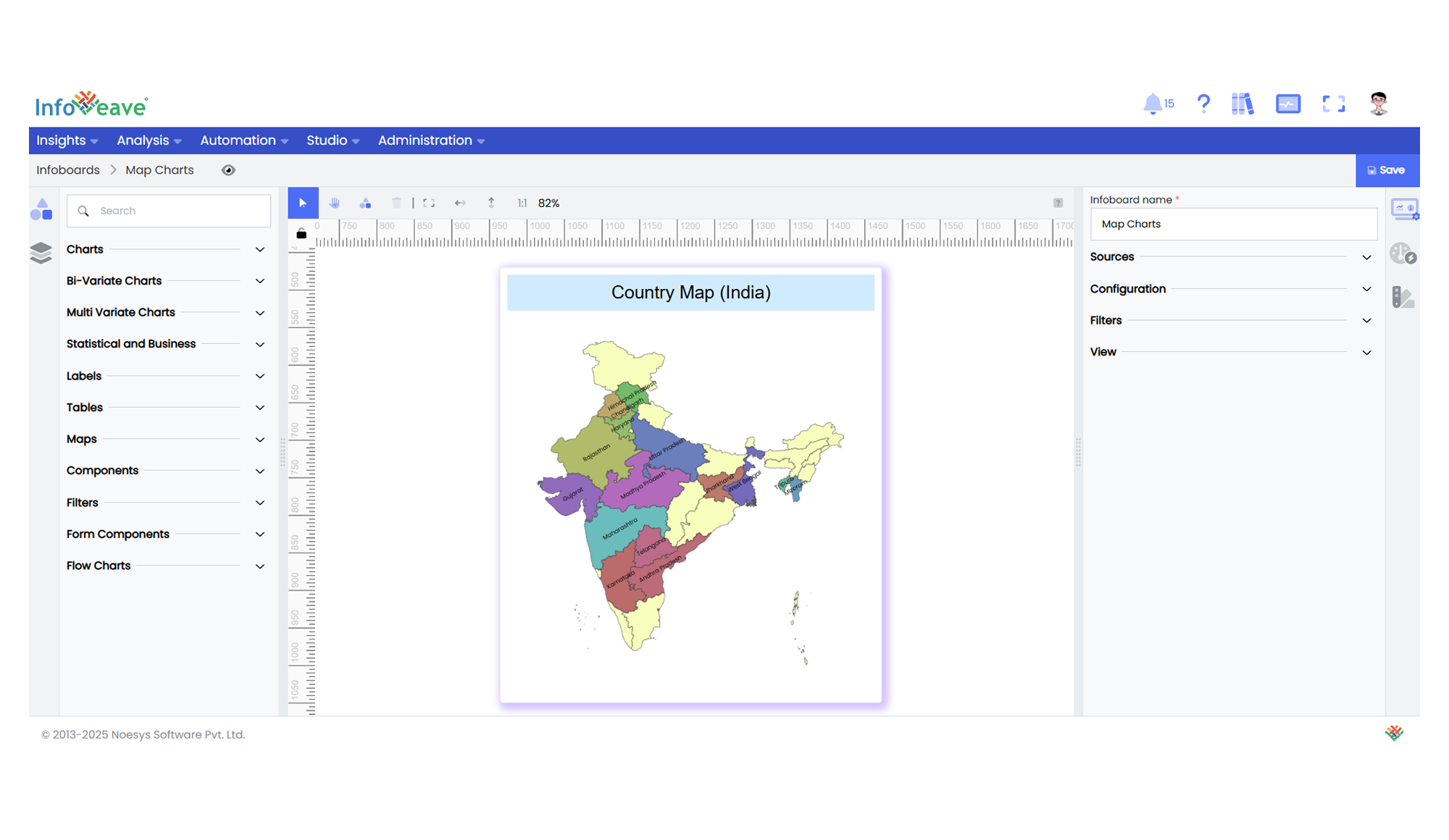Click the Save button
Viewport: 1449px width, 840px height.
tap(1387, 170)
